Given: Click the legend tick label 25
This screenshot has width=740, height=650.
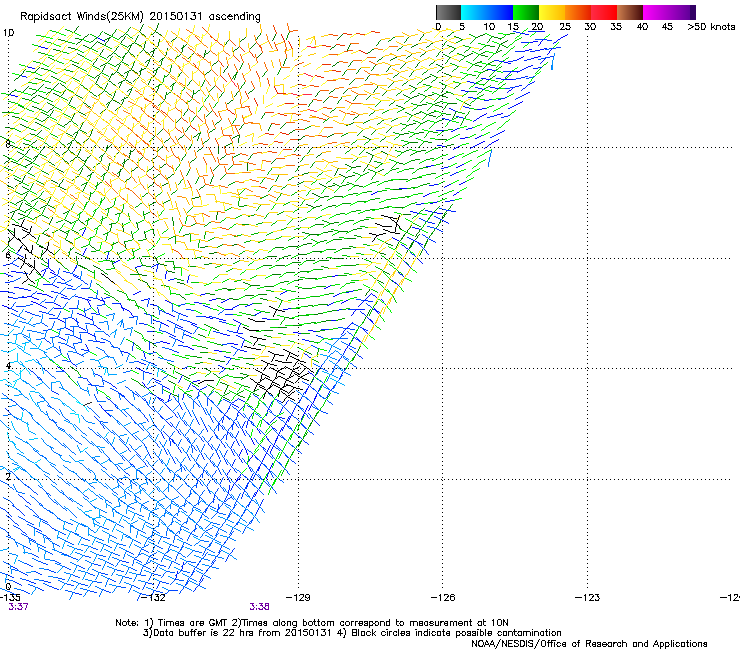Looking at the screenshot, I should (565, 27).
